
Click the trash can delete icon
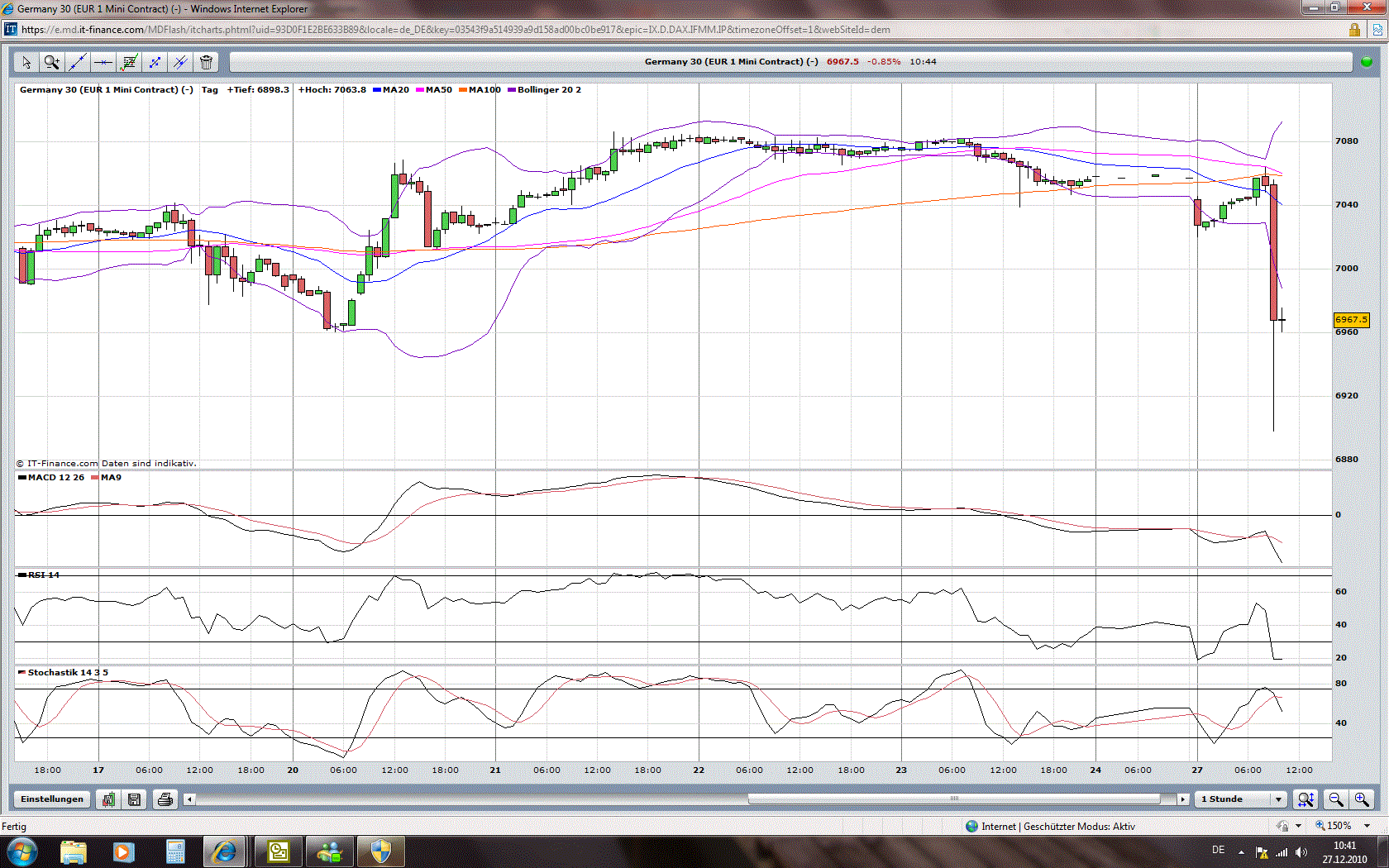point(206,62)
